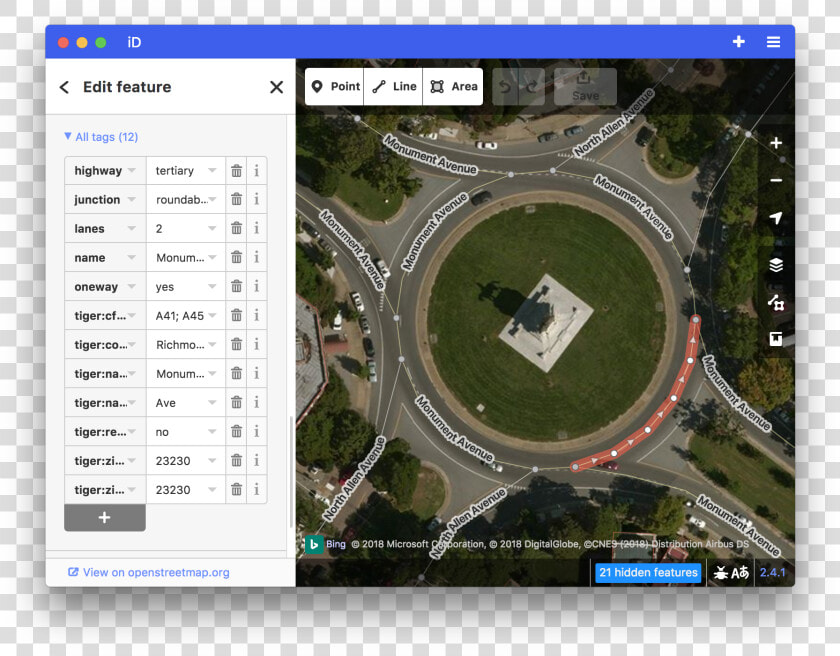Open the junction key dropdown
Image resolution: width=840 pixels, height=656 pixels.
click(x=132, y=200)
